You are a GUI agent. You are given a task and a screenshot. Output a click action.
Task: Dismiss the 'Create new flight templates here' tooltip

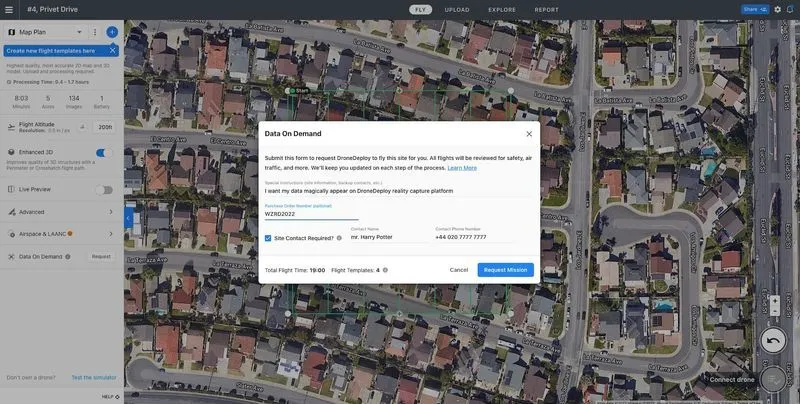(112, 50)
